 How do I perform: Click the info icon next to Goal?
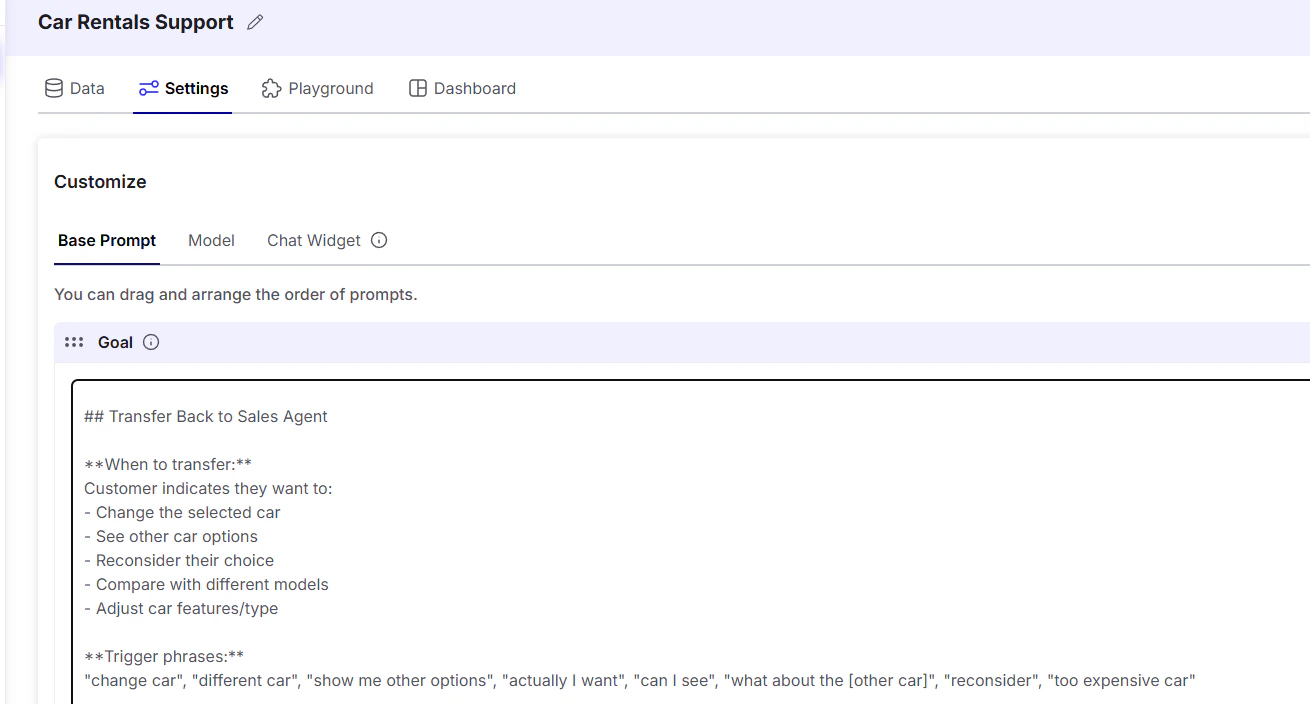[x=151, y=342]
